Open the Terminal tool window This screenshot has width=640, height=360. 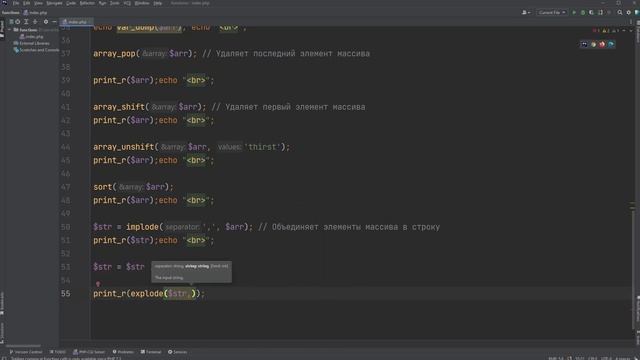pyautogui.click(x=151, y=352)
